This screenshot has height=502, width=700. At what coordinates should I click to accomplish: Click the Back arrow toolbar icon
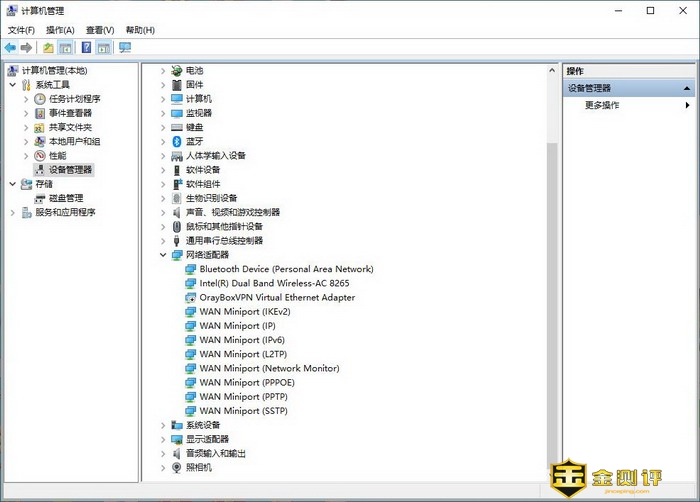[x=10, y=47]
